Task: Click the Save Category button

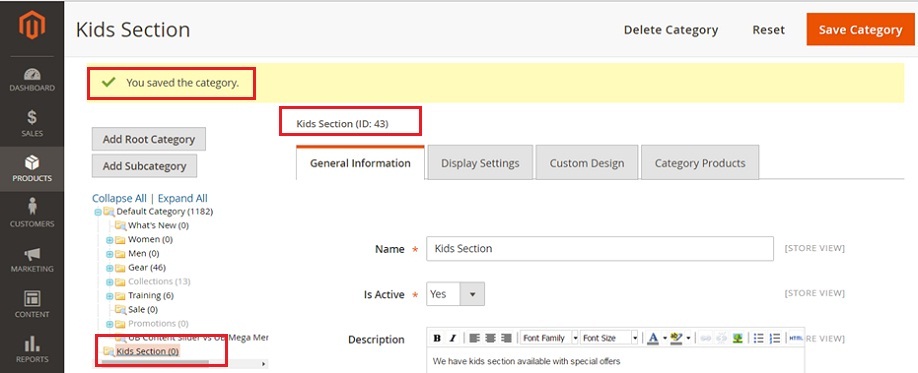Action: (861, 29)
